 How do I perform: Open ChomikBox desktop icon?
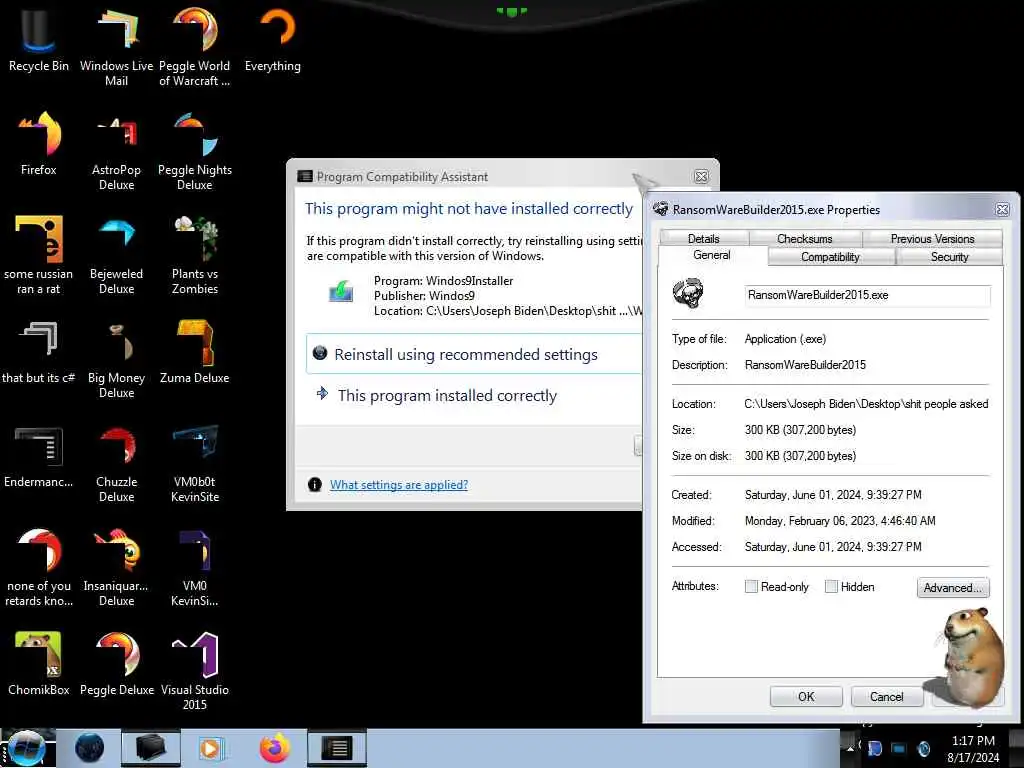pos(39,664)
